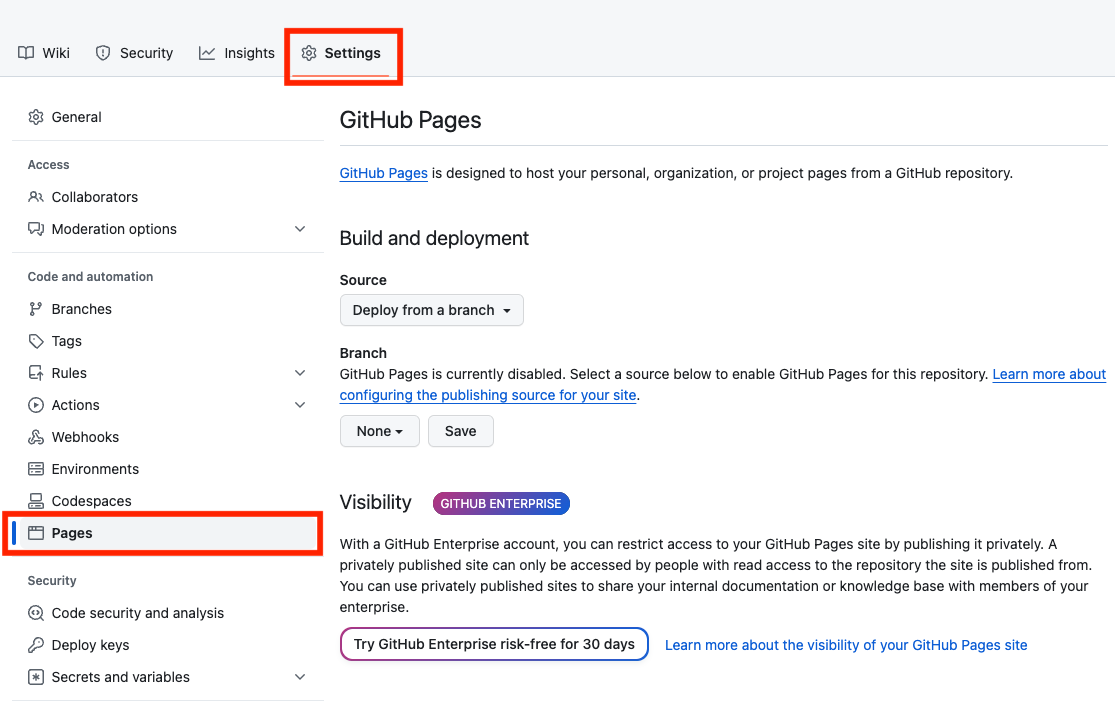
Task: Select Webhooks label in sidebar
Action: point(85,437)
